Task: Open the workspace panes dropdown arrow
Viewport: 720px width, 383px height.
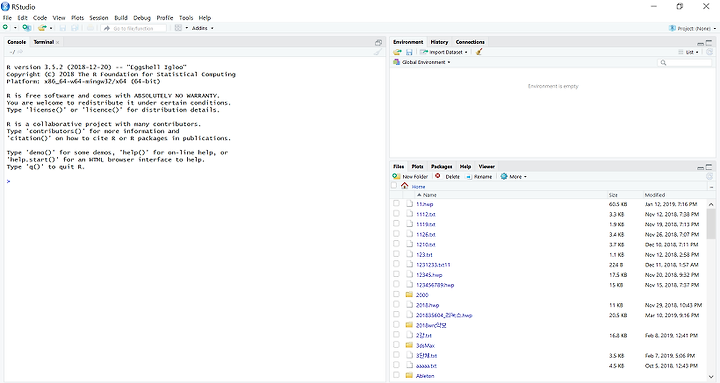Action: coord(186,28)
